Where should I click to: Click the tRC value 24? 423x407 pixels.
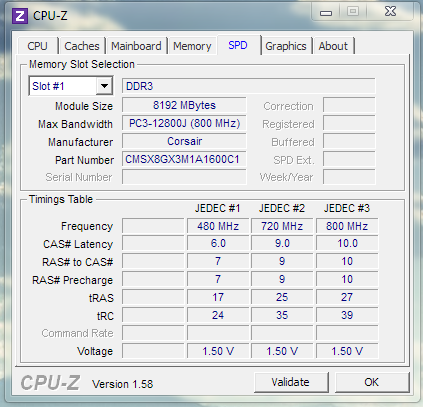tap(218, 315)
